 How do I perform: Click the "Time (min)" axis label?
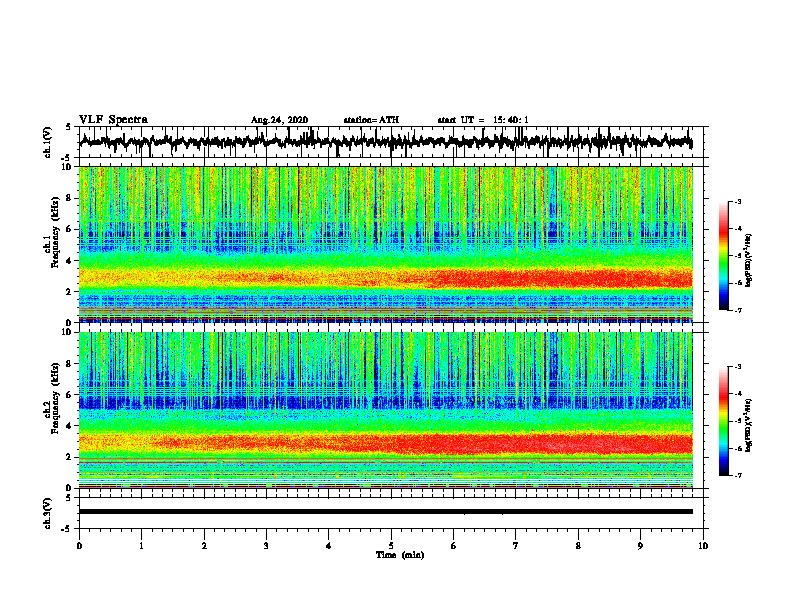(400, 555)
